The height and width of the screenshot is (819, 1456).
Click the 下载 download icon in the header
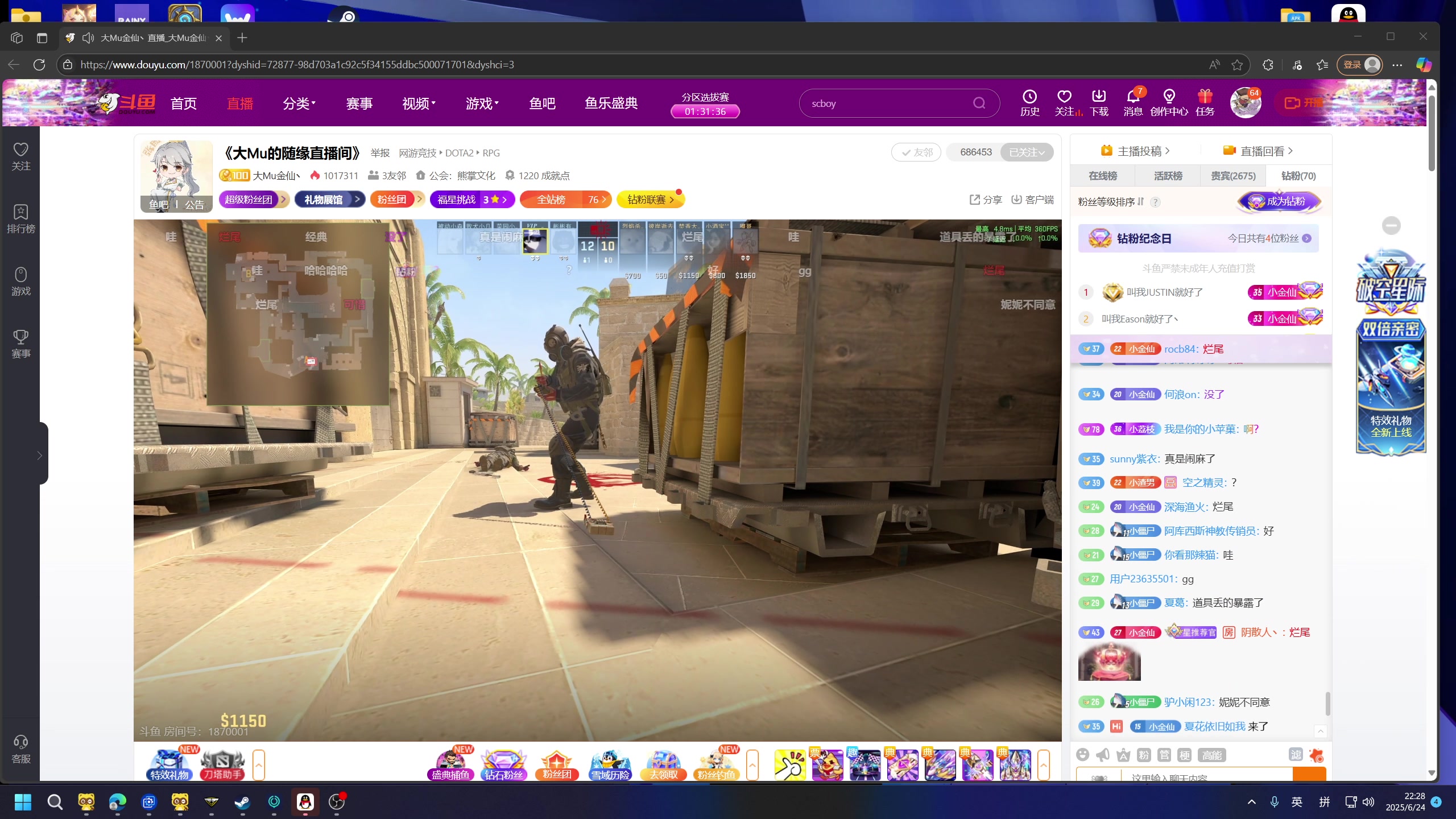[1099, 102]
